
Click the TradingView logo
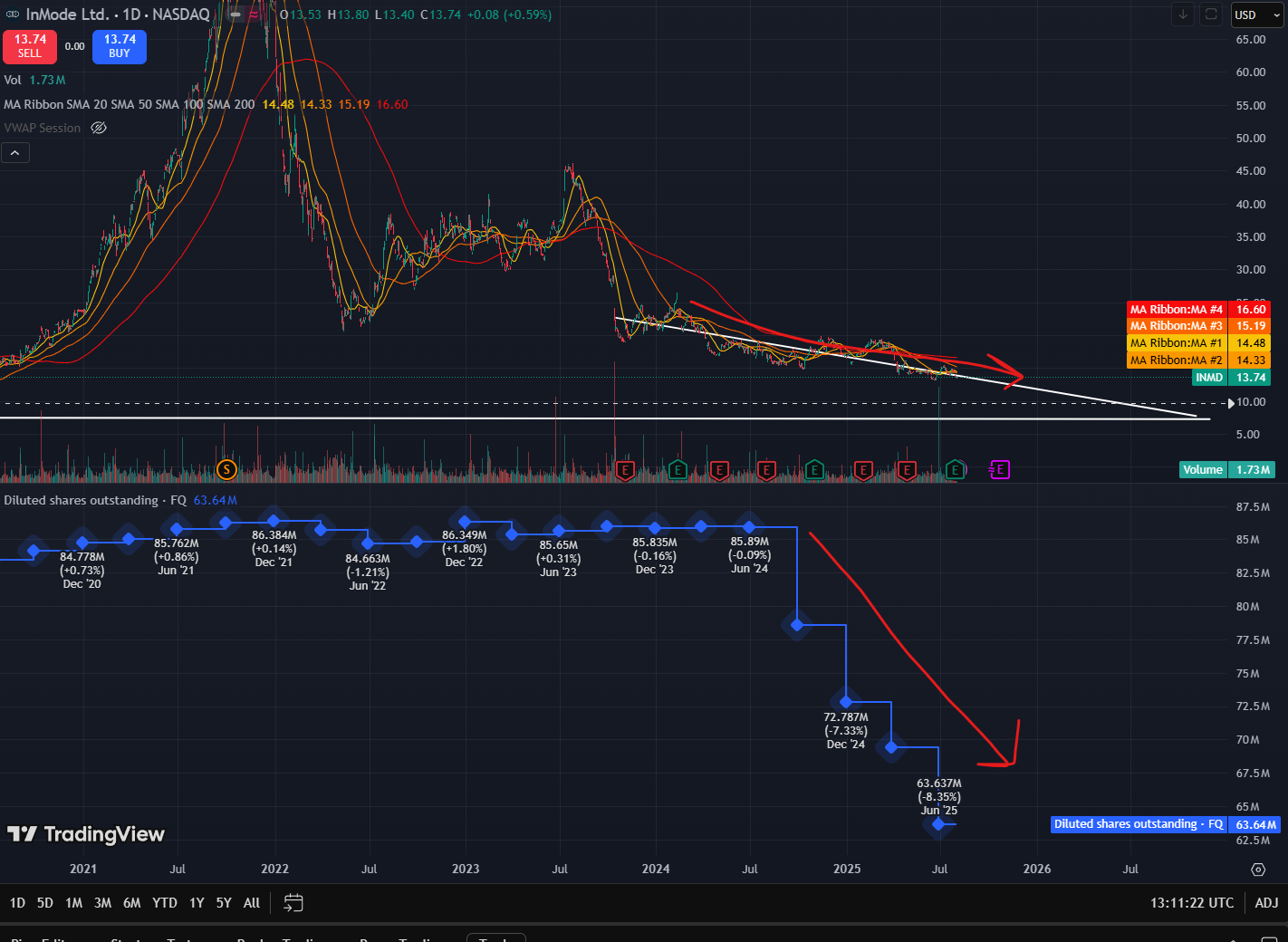pos(86,834)
